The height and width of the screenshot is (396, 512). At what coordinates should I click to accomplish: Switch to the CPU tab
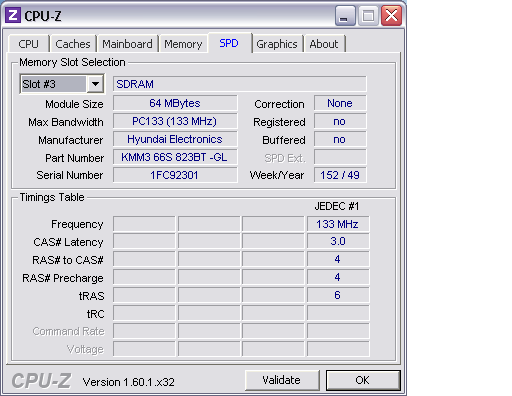[x=28, y=44]
